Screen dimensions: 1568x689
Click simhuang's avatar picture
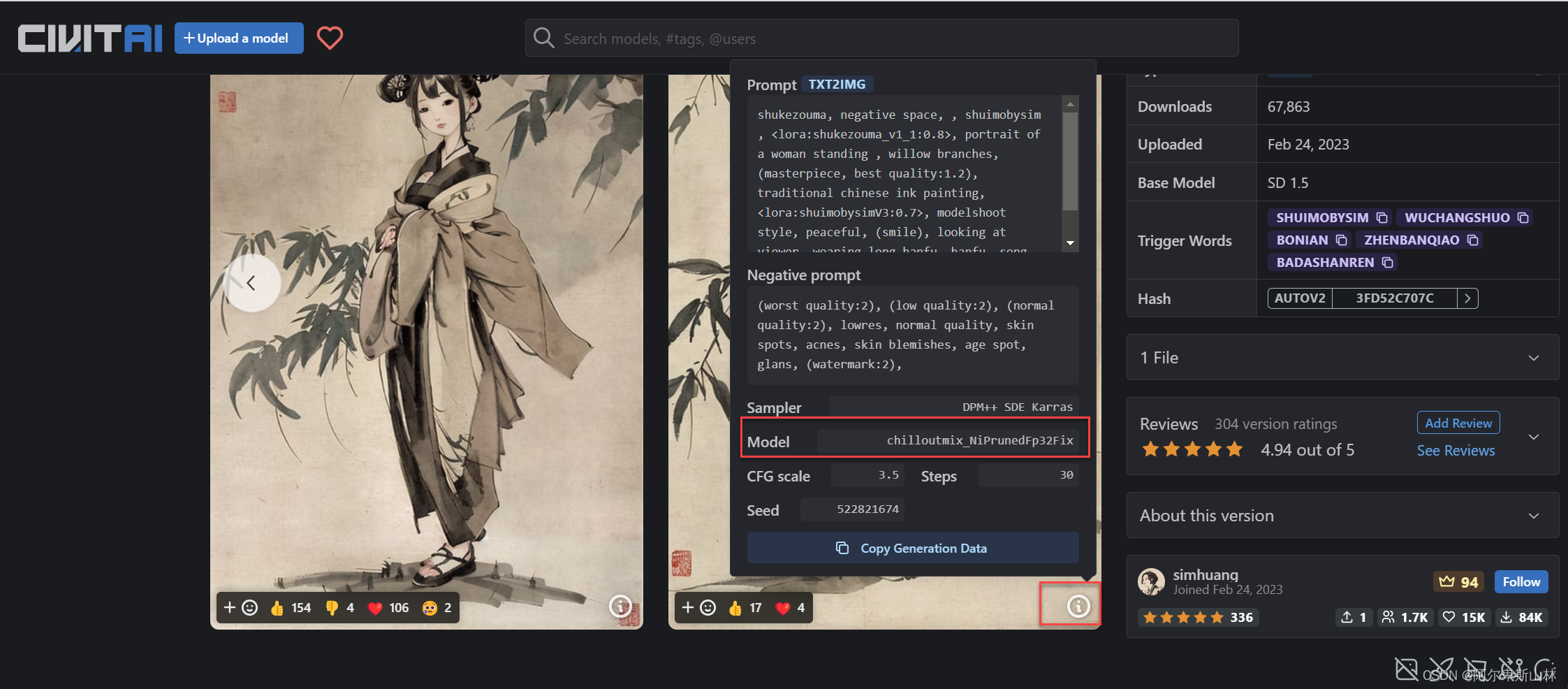(x=1151, y=581)
